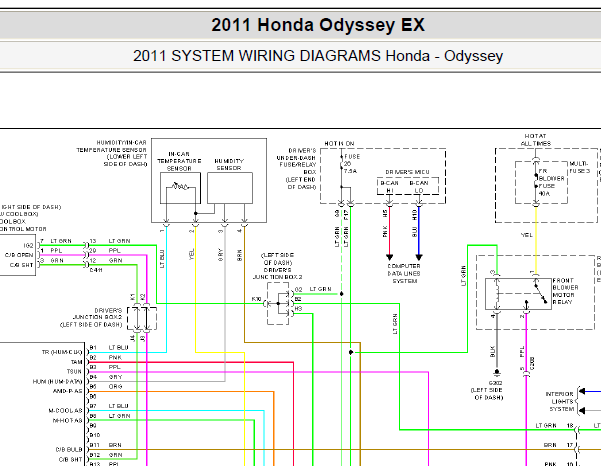This screenshot has width=601, height=466.
Task: Click the 'HOT IN ON' label
Action: pyautogui.click(x=339, y=143)
